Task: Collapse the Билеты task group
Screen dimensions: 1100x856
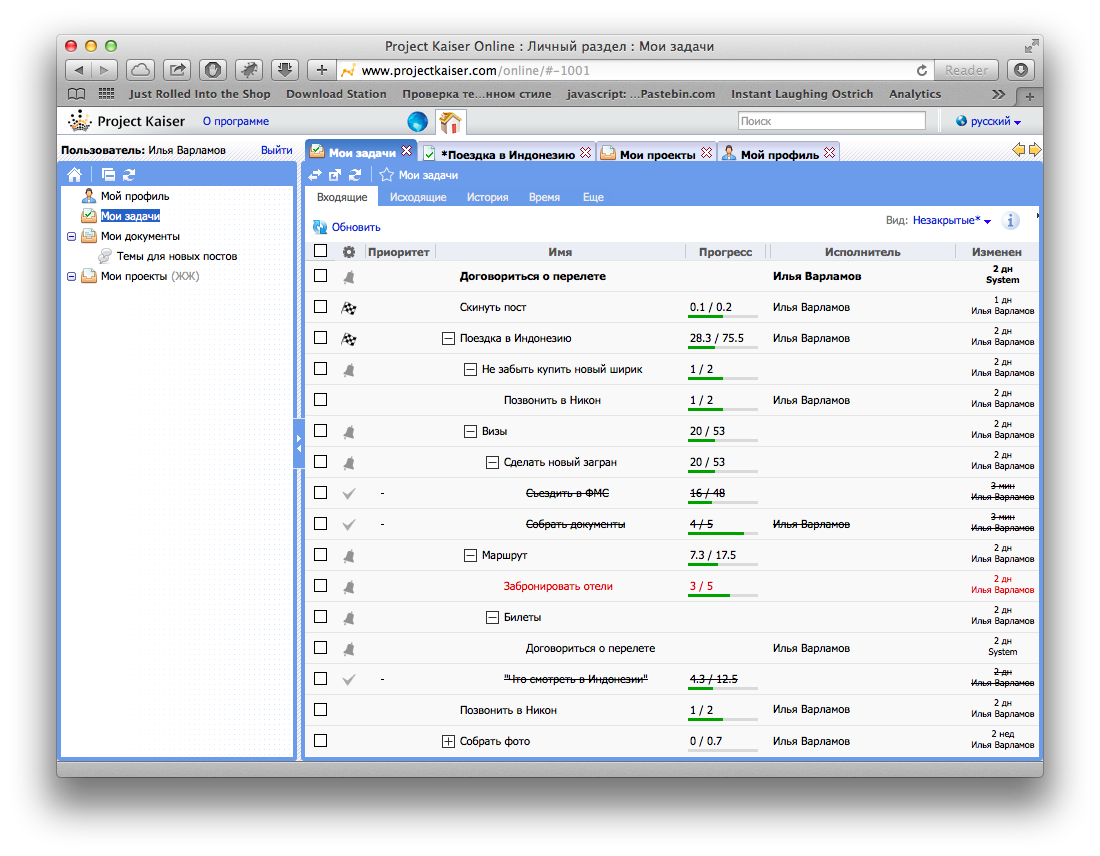Action: [492, 617]
